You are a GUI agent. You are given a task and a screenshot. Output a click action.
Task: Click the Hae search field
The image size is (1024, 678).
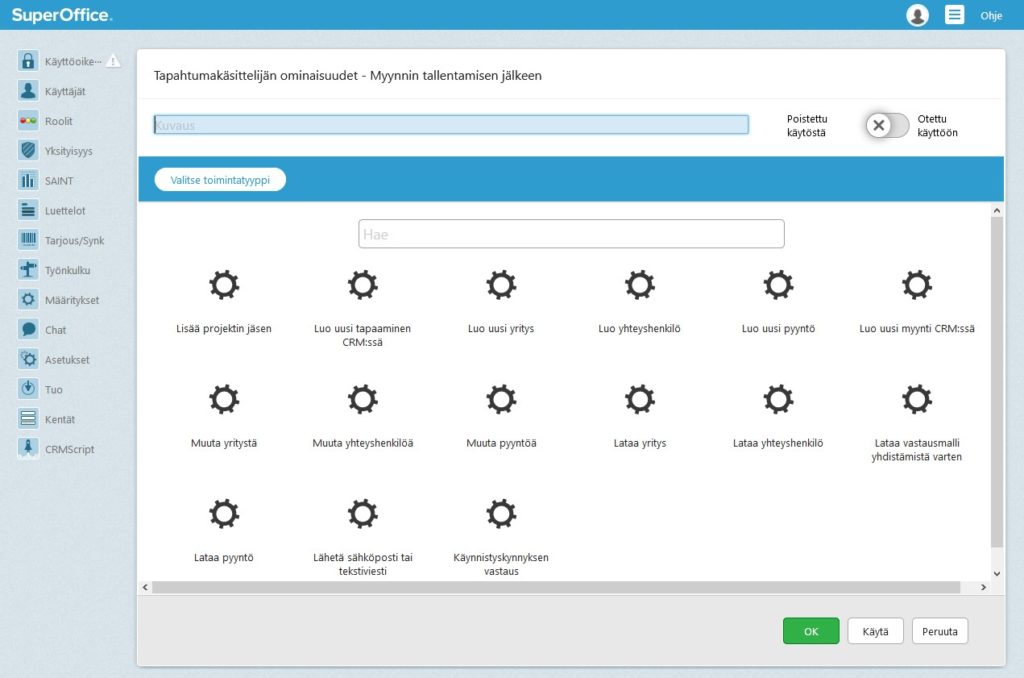click(571, 234)
